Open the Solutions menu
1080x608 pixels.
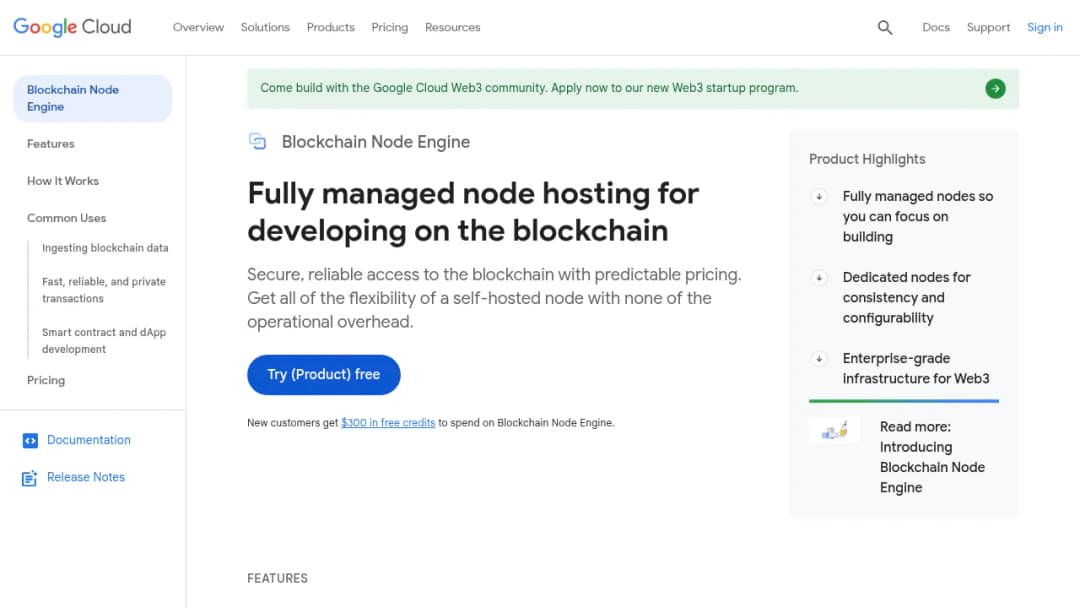pos(265,28)
